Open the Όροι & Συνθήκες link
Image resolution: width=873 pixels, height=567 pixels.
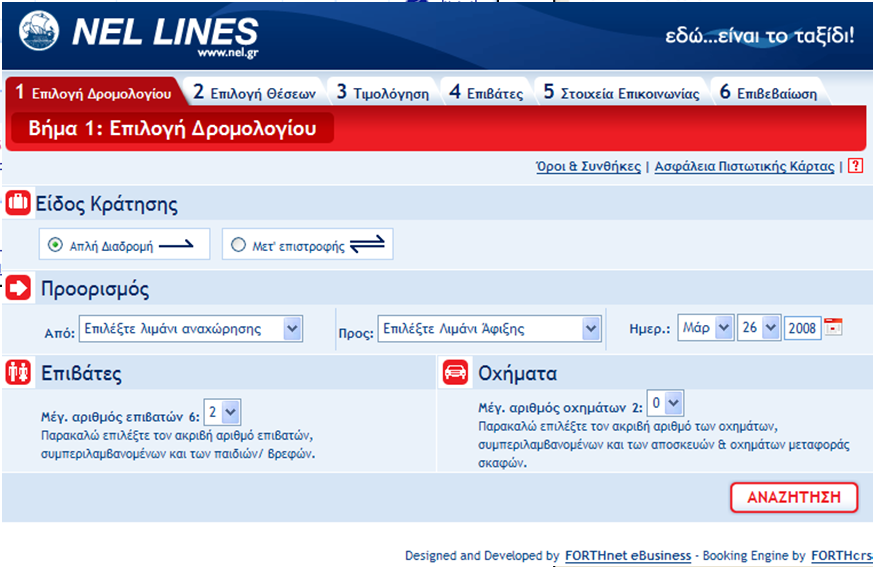pos(588,167)
